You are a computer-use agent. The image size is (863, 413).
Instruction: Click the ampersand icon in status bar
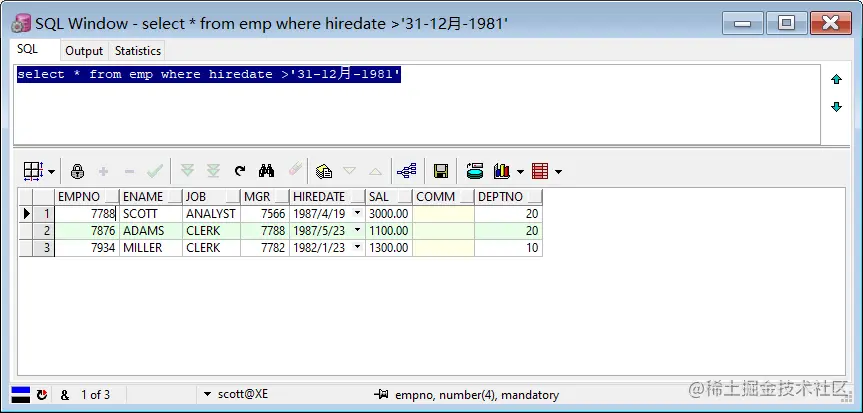(65, 395)
